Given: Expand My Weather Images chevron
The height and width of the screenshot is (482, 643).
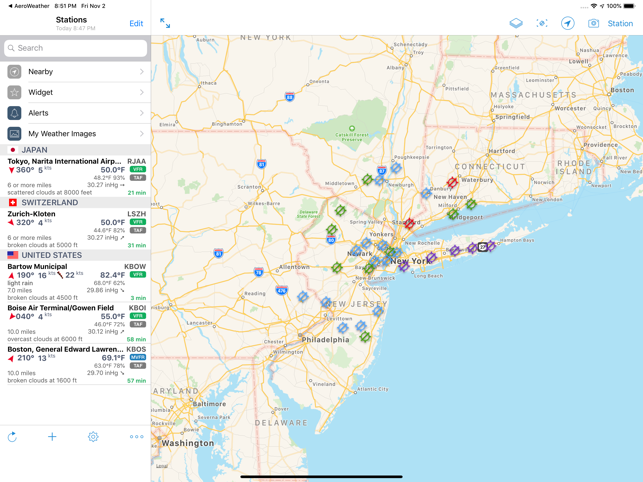Looking at the screenshot, I should click(141, 134).
